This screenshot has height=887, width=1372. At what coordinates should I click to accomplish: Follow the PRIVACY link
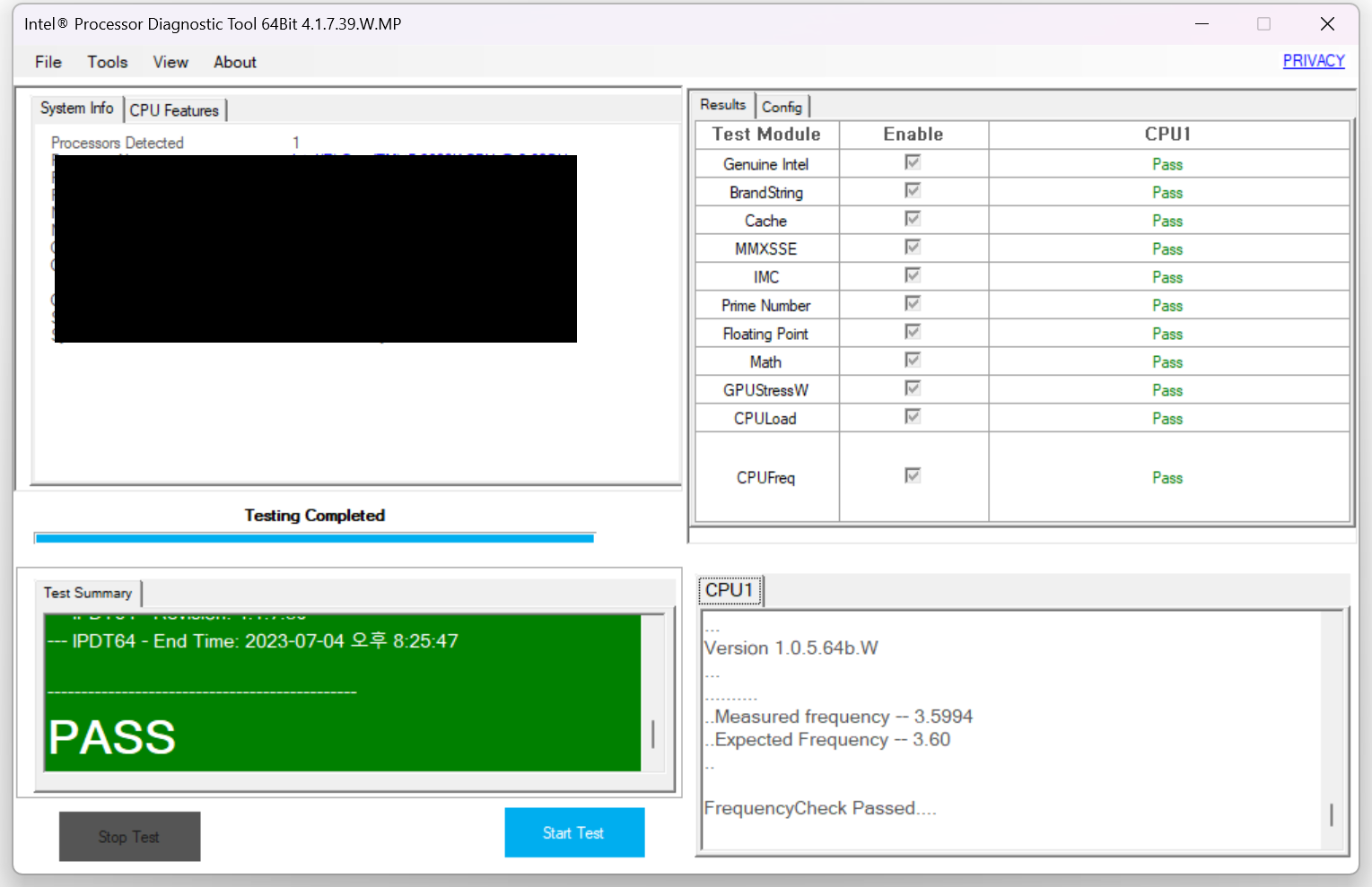click(1314, 61)
